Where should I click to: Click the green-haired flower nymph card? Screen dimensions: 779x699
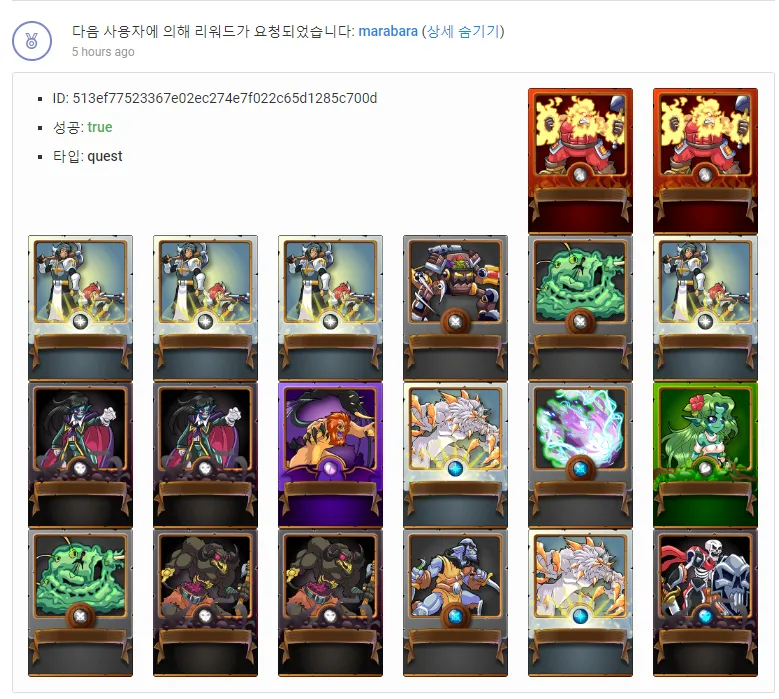coord(705,455)
